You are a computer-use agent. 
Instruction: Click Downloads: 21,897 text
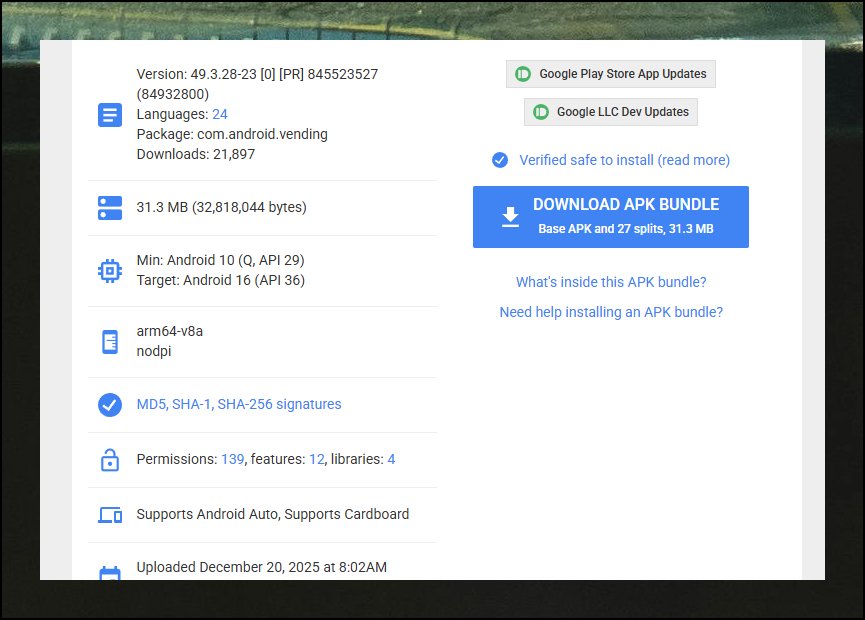point(196,154)
